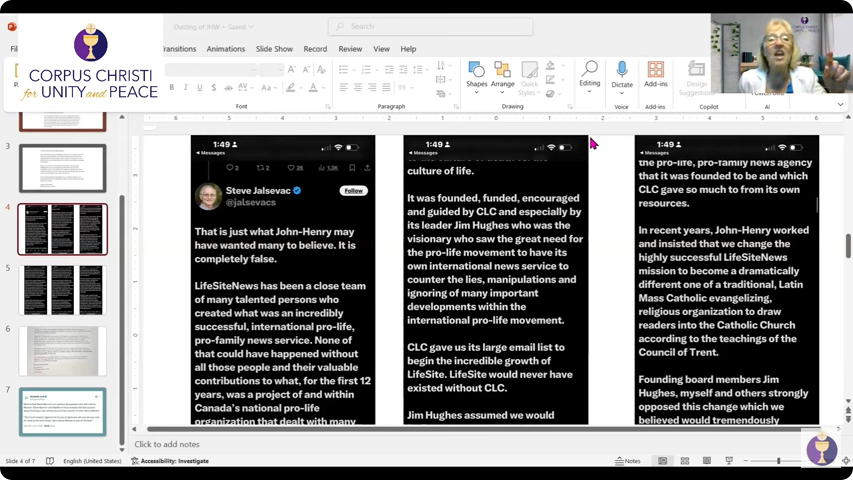The width and height of the screenshot is (853, 480).
Task: Open the Slide Show tab
Action: pos(274,49)
